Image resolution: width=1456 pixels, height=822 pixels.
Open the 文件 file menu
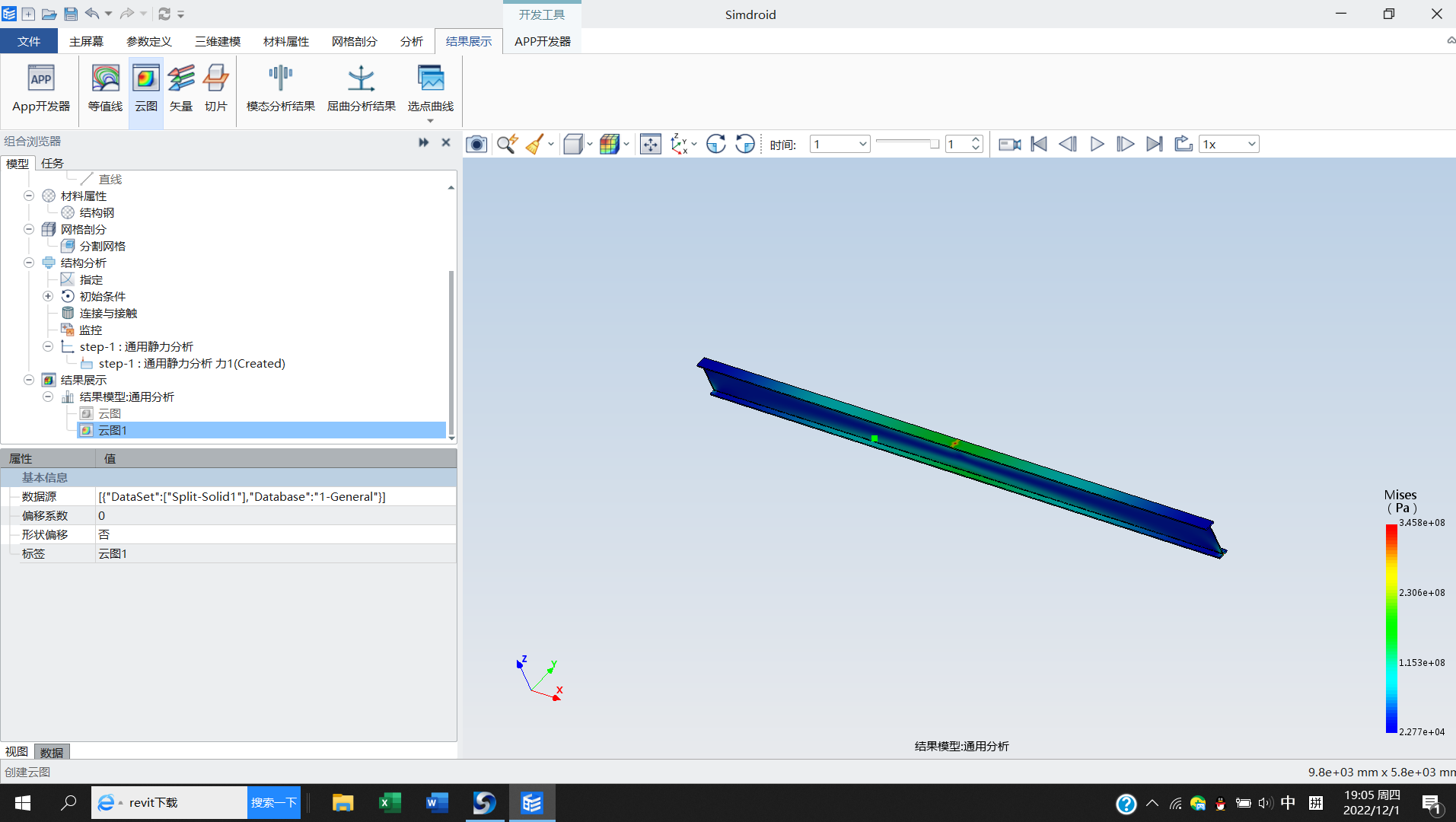click(29, 41)
